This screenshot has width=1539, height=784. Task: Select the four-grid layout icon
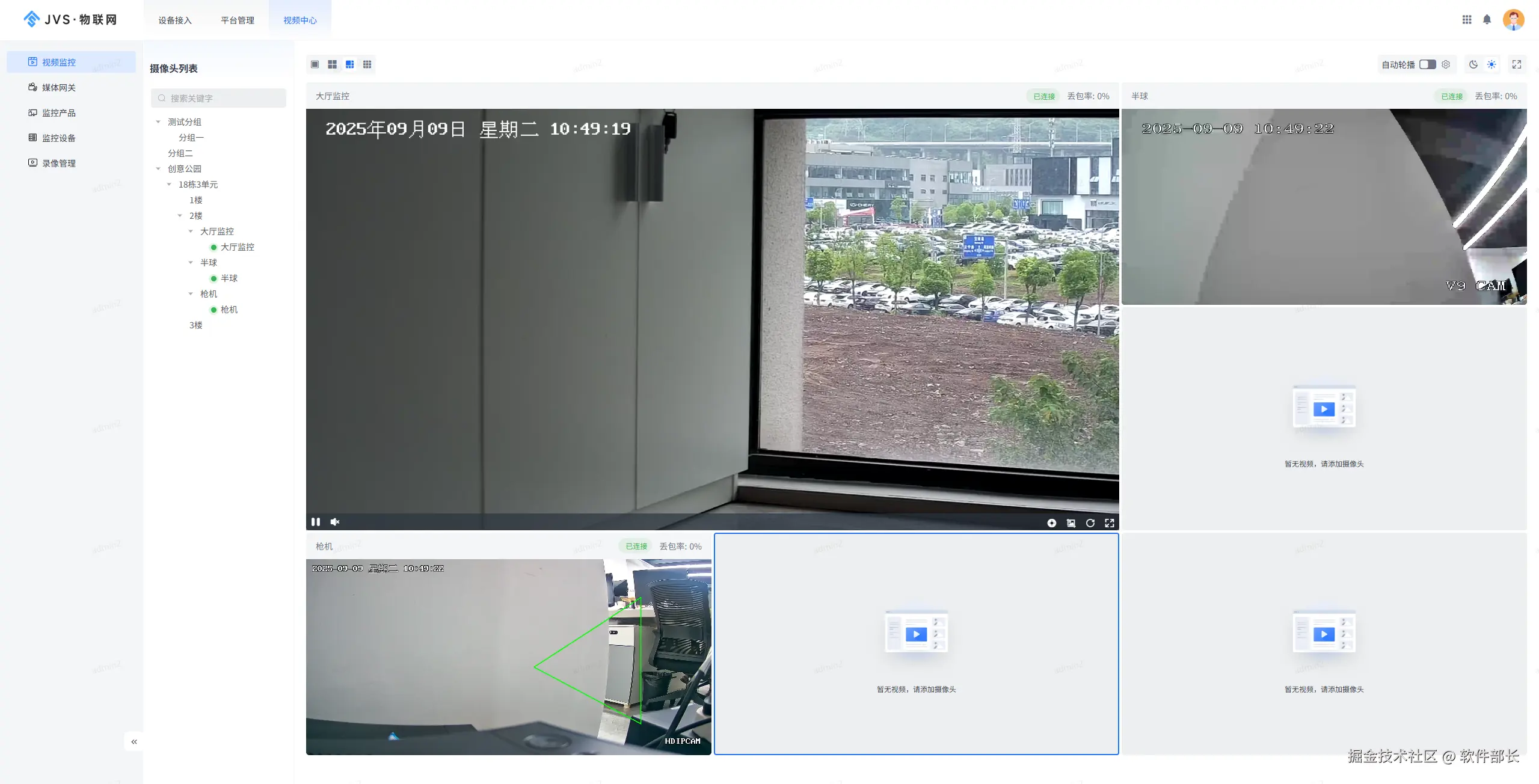pos(332,64)
